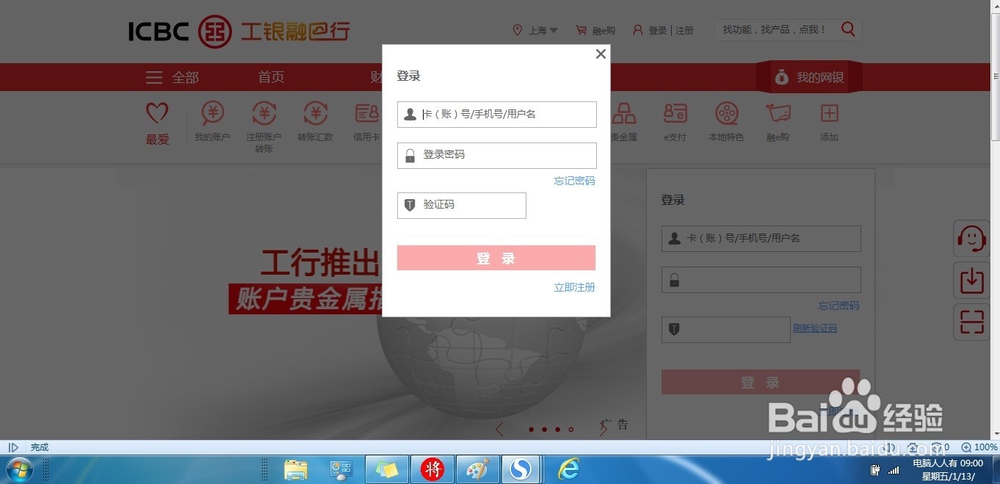Open 本地特色 icon shortcut
The height and width of the screenshot is (484, 1000).
(726, 121)
